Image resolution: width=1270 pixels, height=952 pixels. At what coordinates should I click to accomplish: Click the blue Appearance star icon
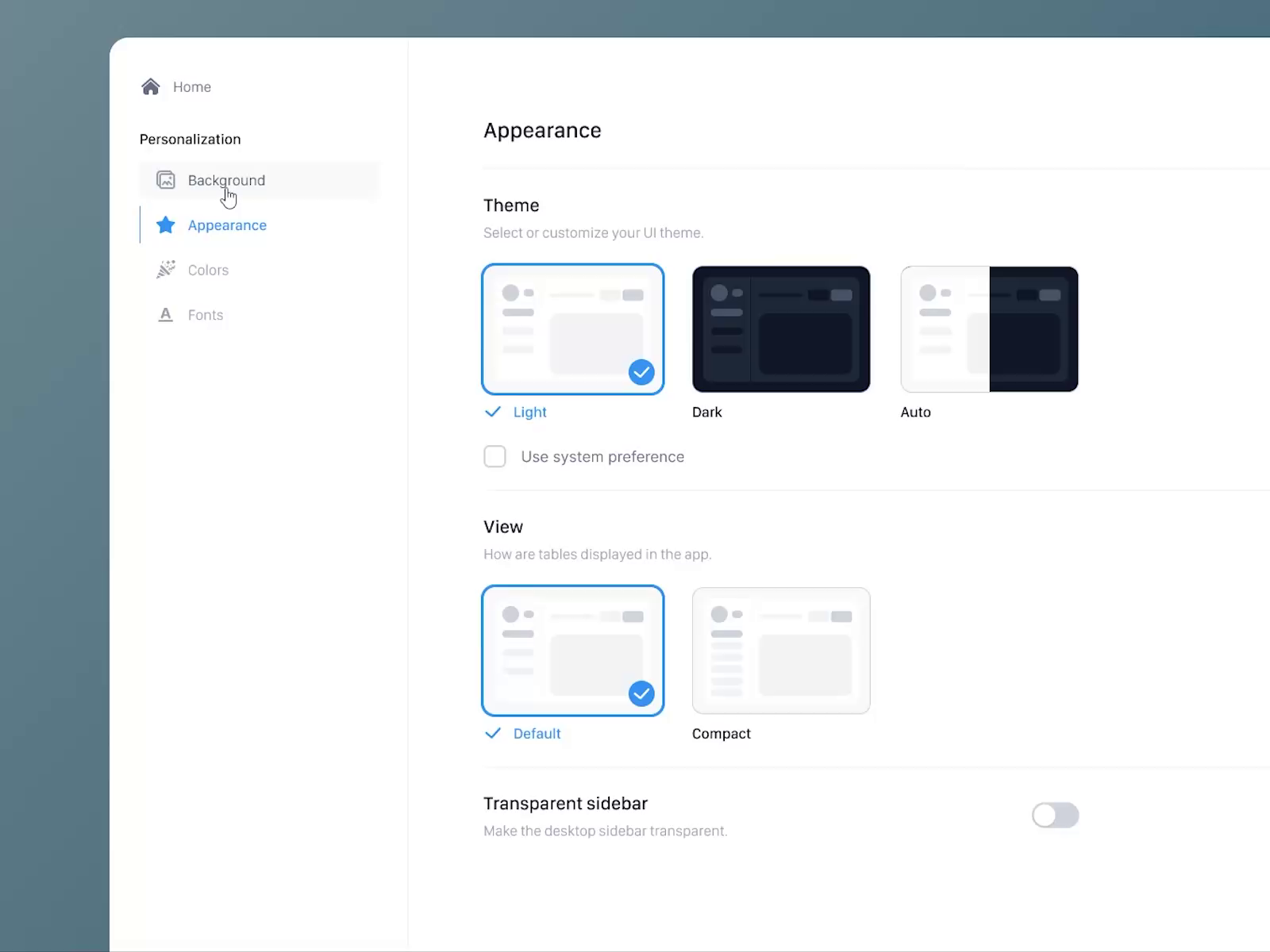click(165, 225)
